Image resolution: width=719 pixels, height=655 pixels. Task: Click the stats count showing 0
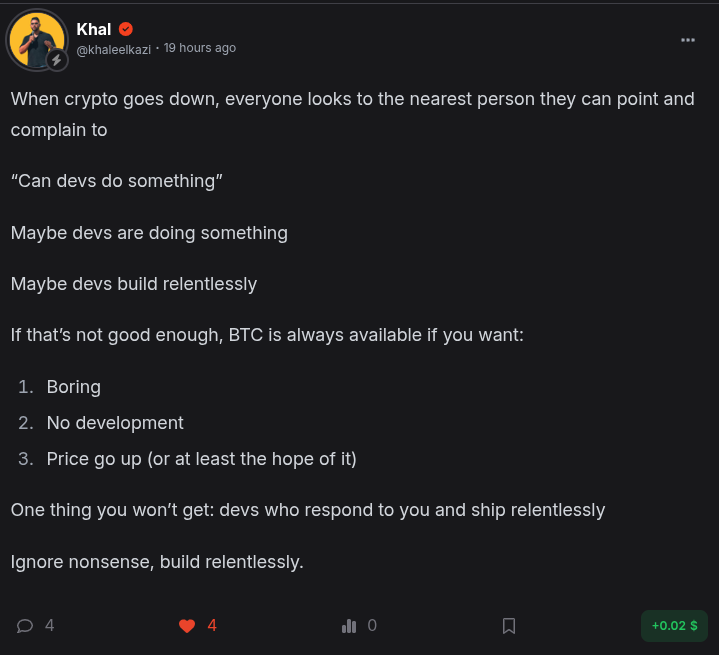(x=372, y=625)
